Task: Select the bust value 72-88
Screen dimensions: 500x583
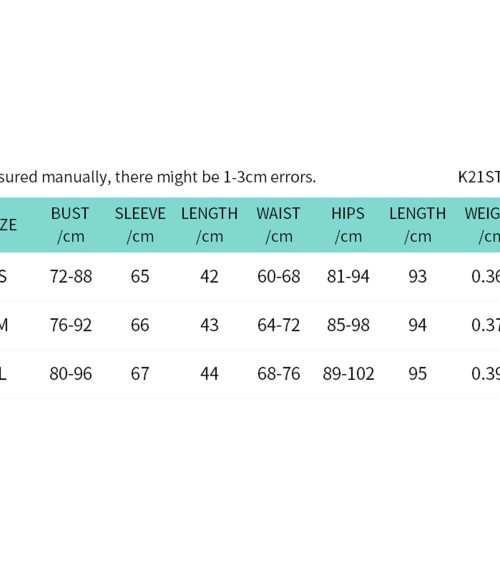Action: 71,277
